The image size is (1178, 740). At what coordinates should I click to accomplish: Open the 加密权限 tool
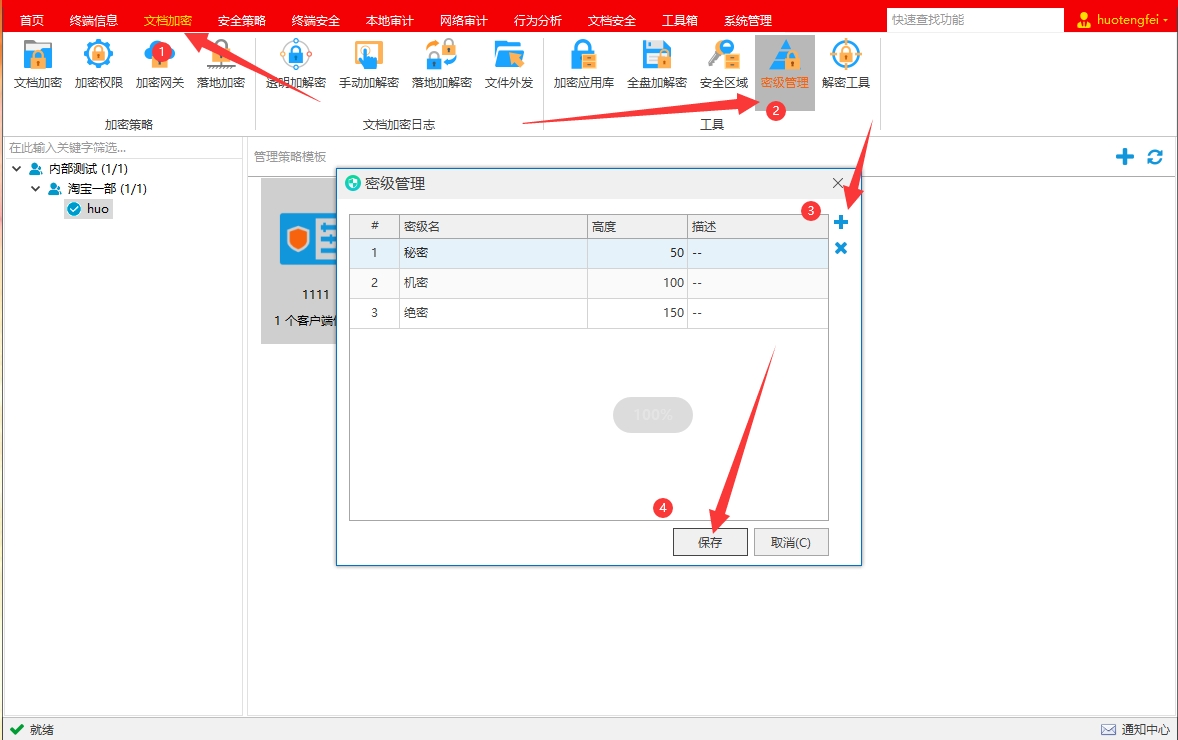click(x=98, y=65)
